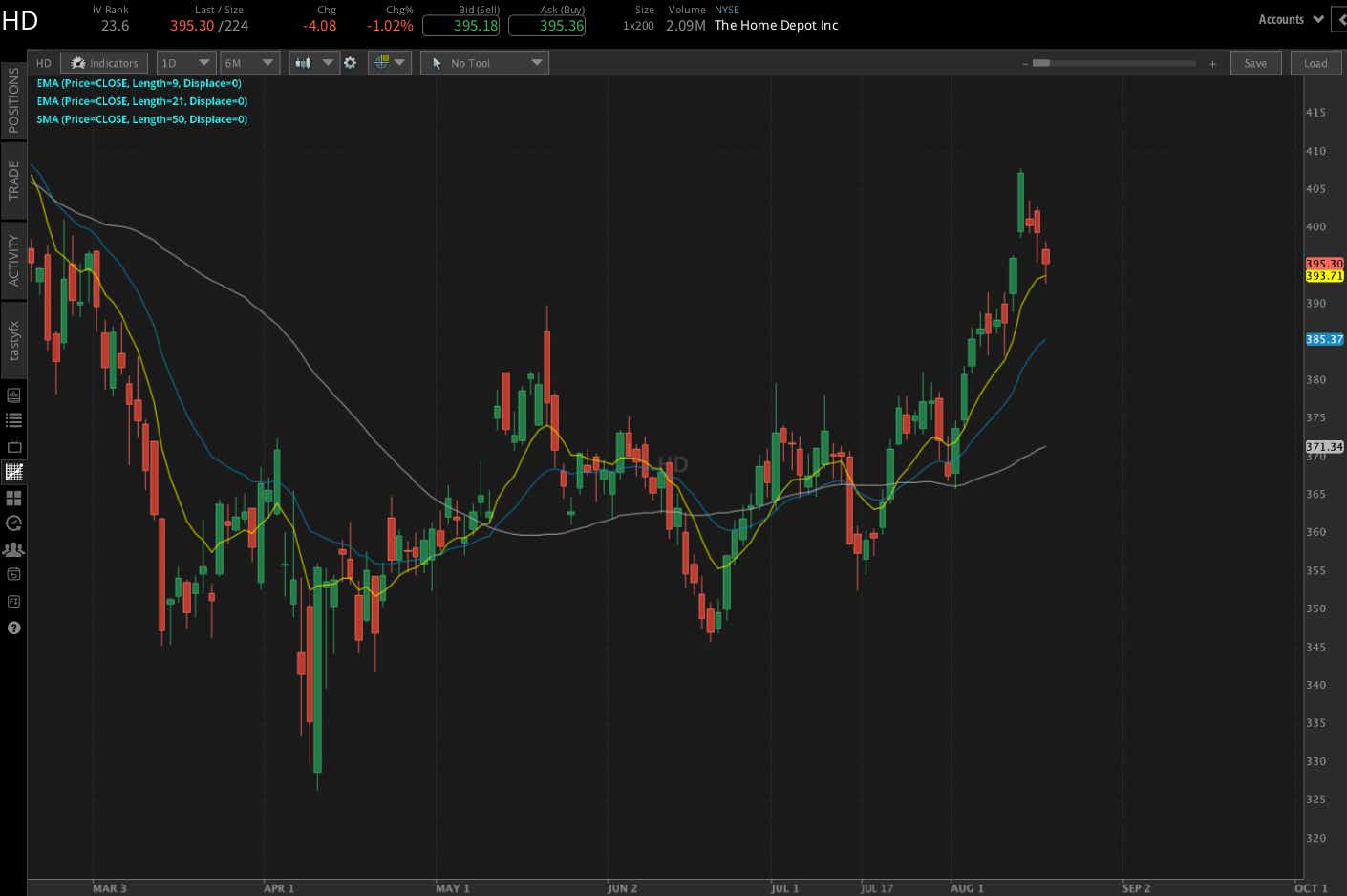1347x896 pixels.
Task: Expand the 6M chart range dropdown
Action: [249, 62]
